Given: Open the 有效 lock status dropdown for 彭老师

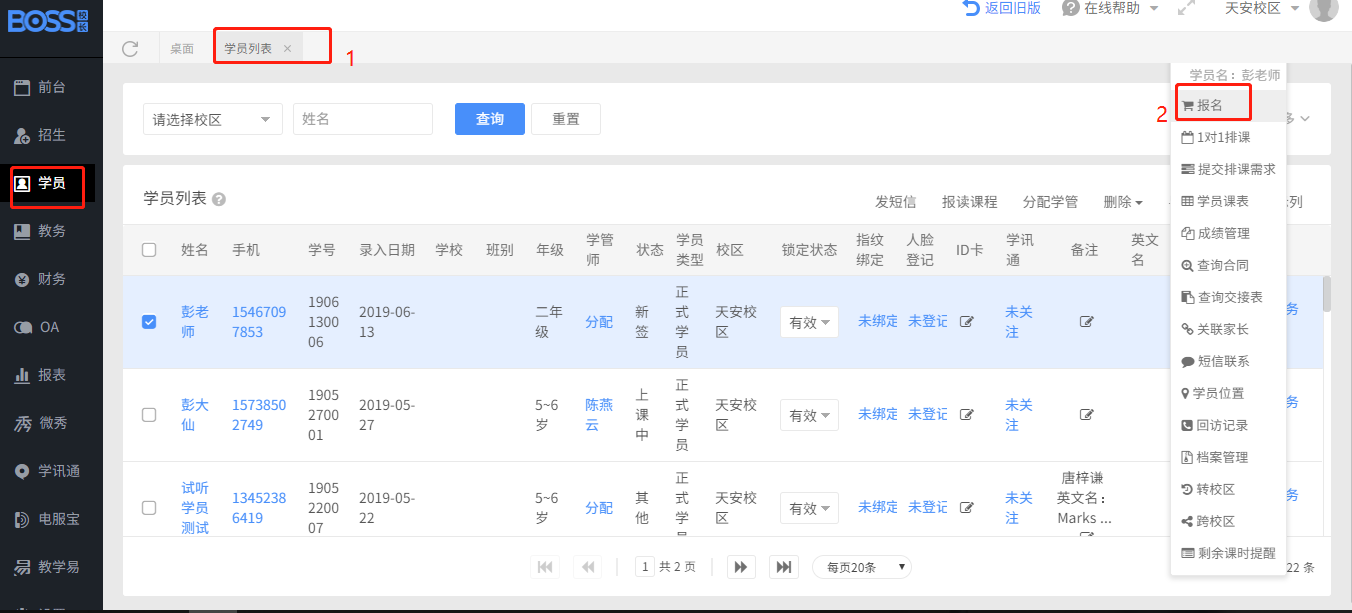Looking at the screenshot, I should [809, 322].
